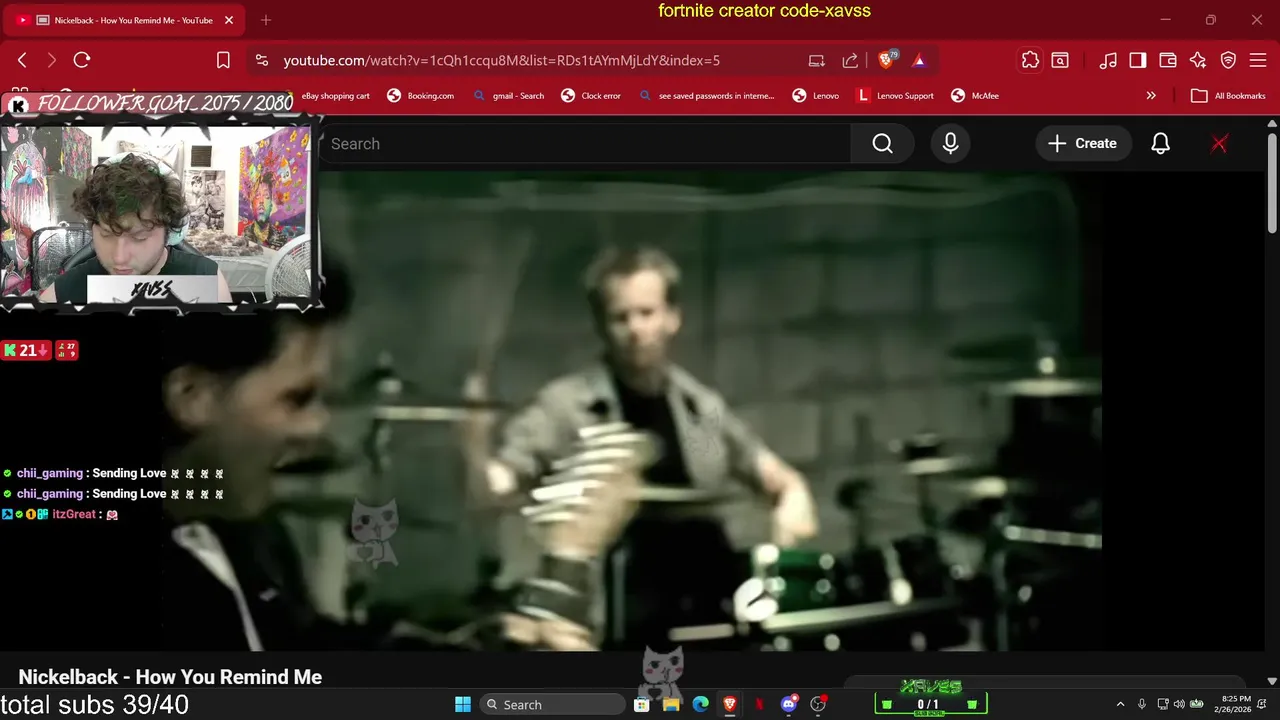The width and height of the screenshot is (1280, 720).
Task: Select the Nickelback YouTube tab
Action: pos(125,20)
